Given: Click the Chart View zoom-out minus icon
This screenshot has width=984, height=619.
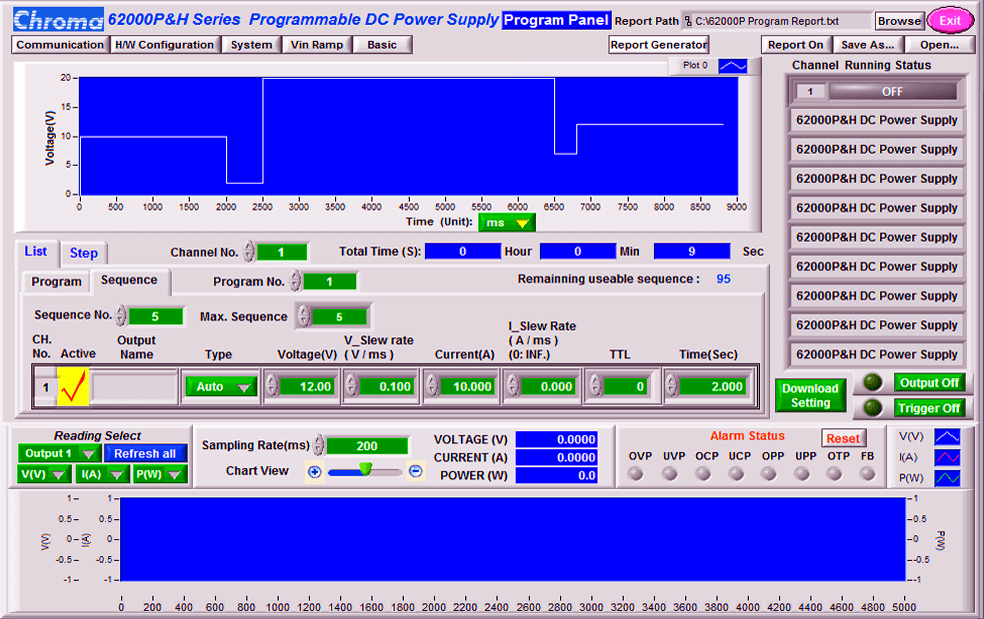Looking at the screenshot, I should [415, 471].
